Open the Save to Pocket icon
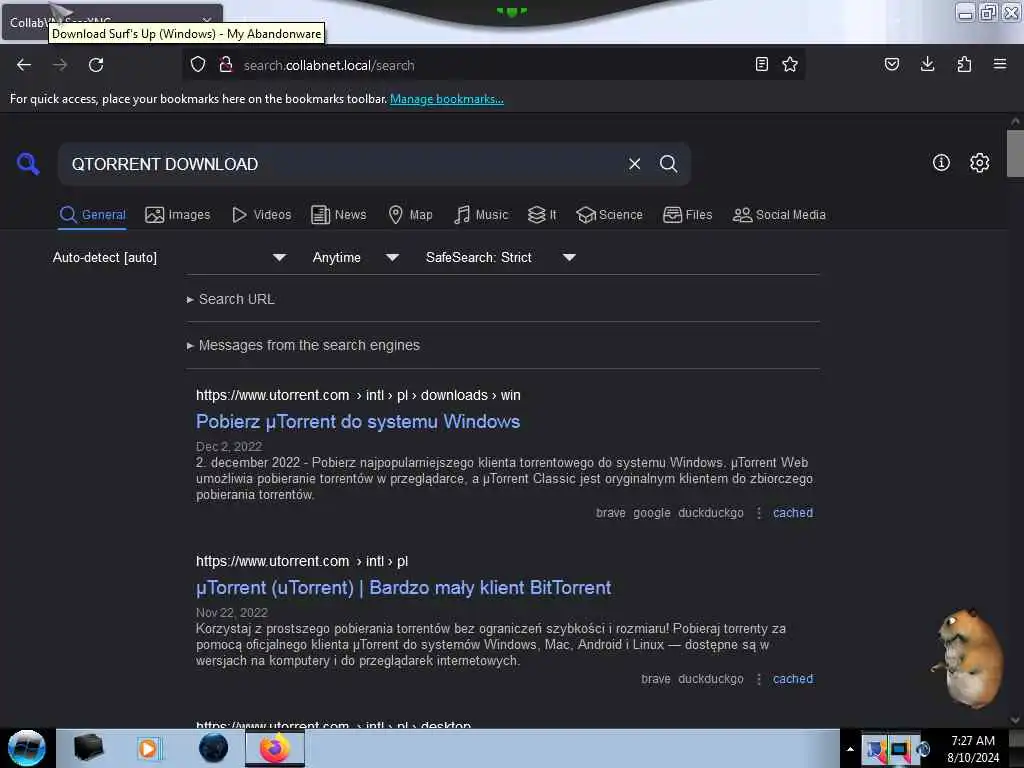Screen dimensions: 1024x768 click(x=892, y=64)
